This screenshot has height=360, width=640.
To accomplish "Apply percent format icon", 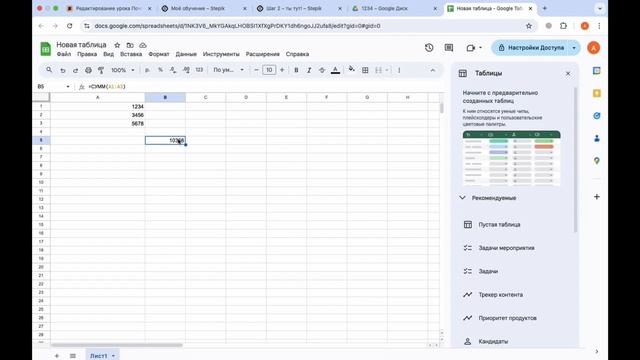I will (x=160, y=70).
